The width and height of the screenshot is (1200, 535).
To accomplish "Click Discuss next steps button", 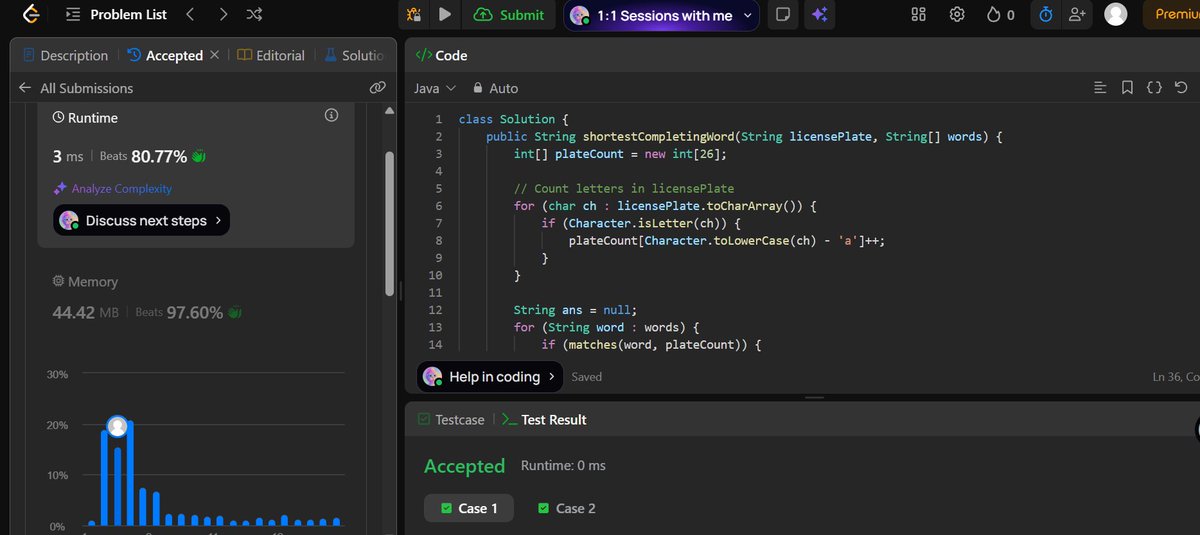I will point(142,220).
